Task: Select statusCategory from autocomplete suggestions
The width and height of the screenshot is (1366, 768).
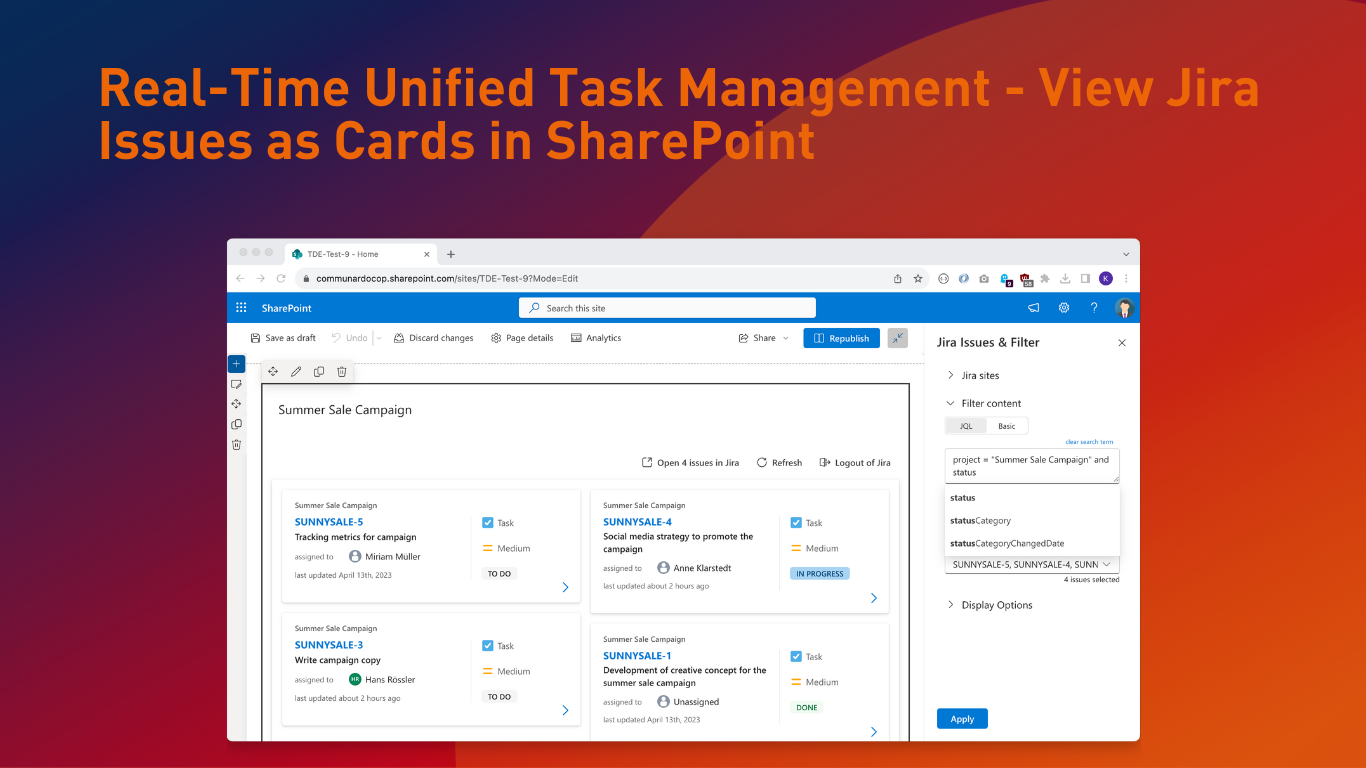Action: [980, 521]
